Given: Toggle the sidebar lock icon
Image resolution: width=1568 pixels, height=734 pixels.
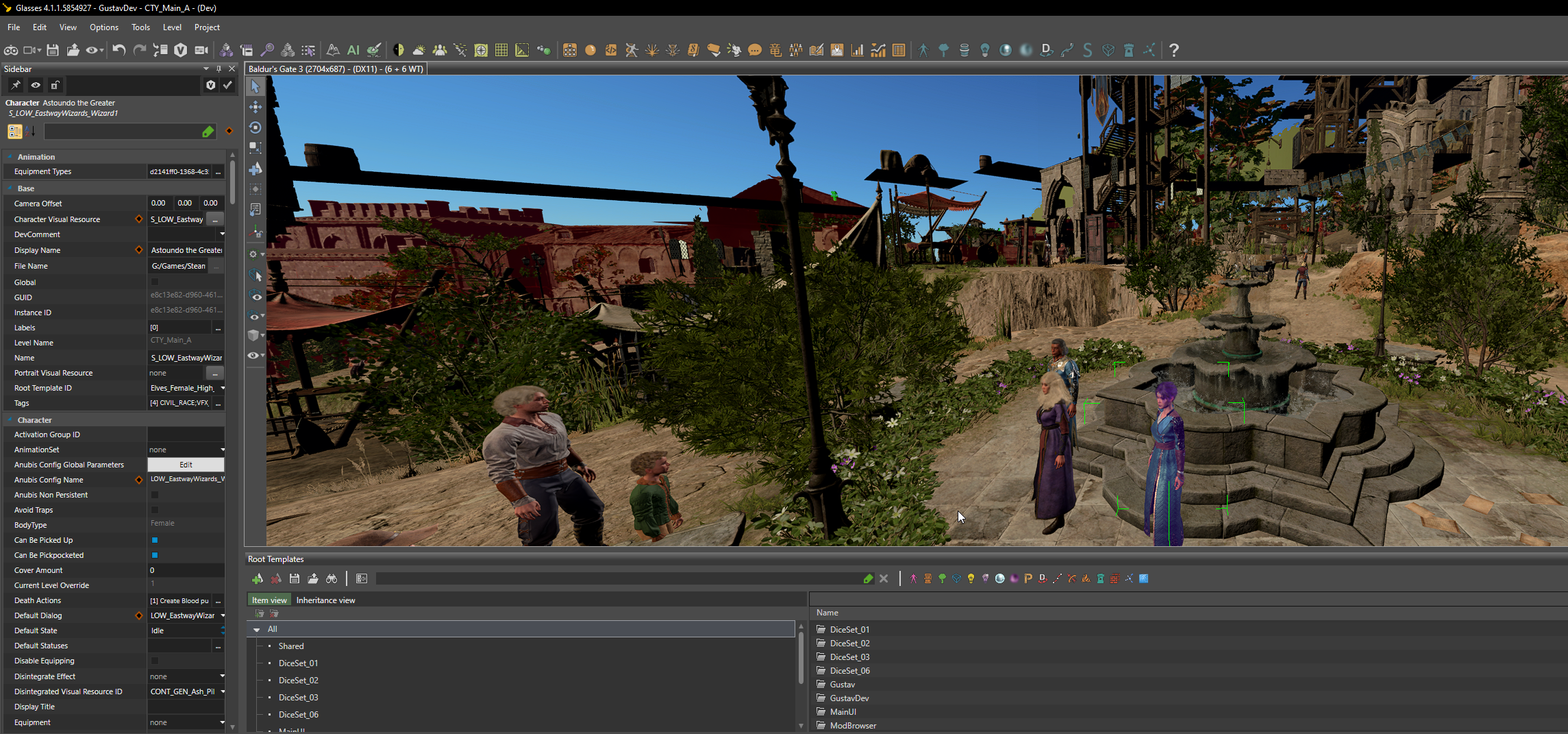Looking at the screenshot, I should click(55, 85).
